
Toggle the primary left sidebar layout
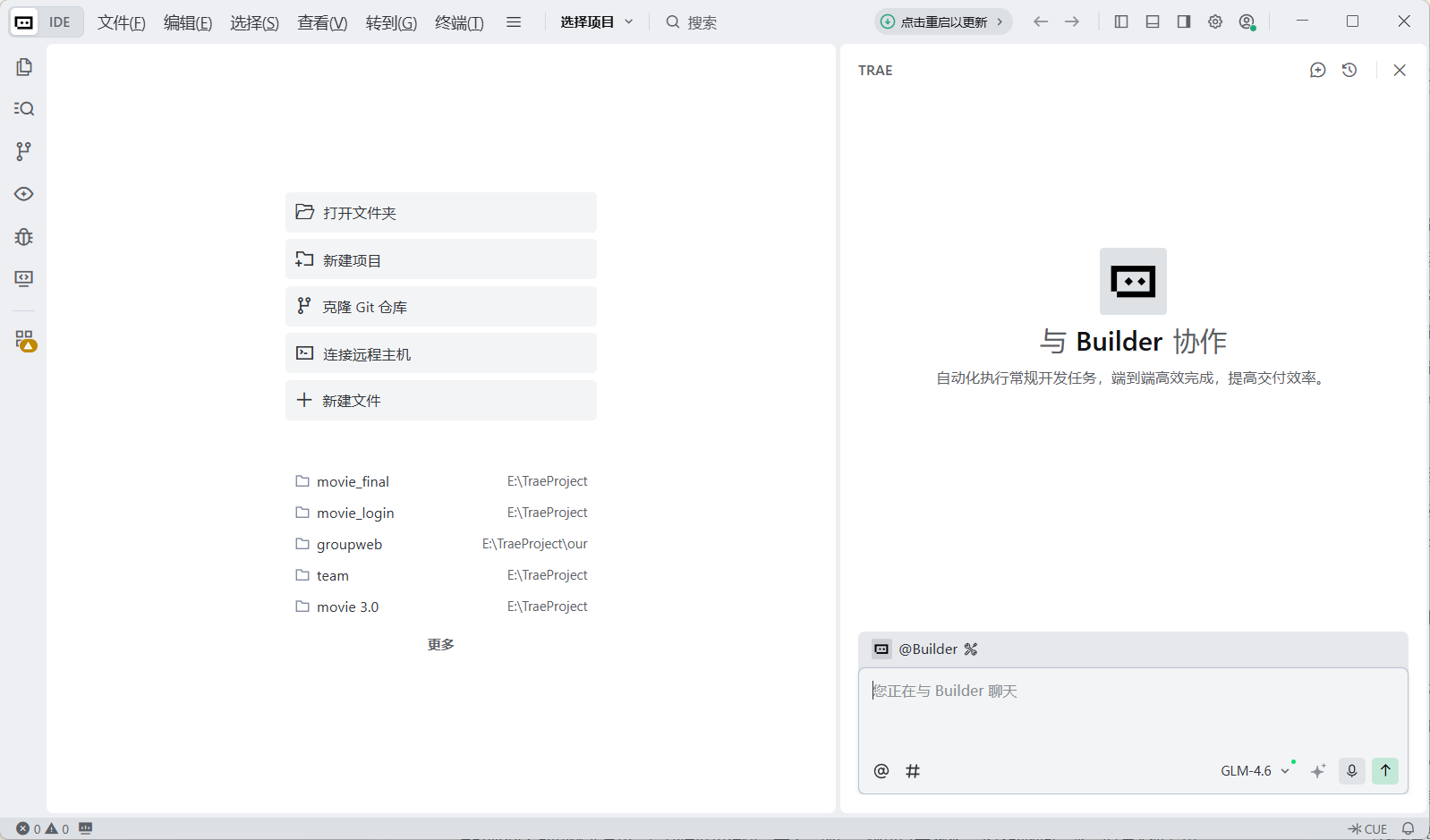coord(1121,21)
